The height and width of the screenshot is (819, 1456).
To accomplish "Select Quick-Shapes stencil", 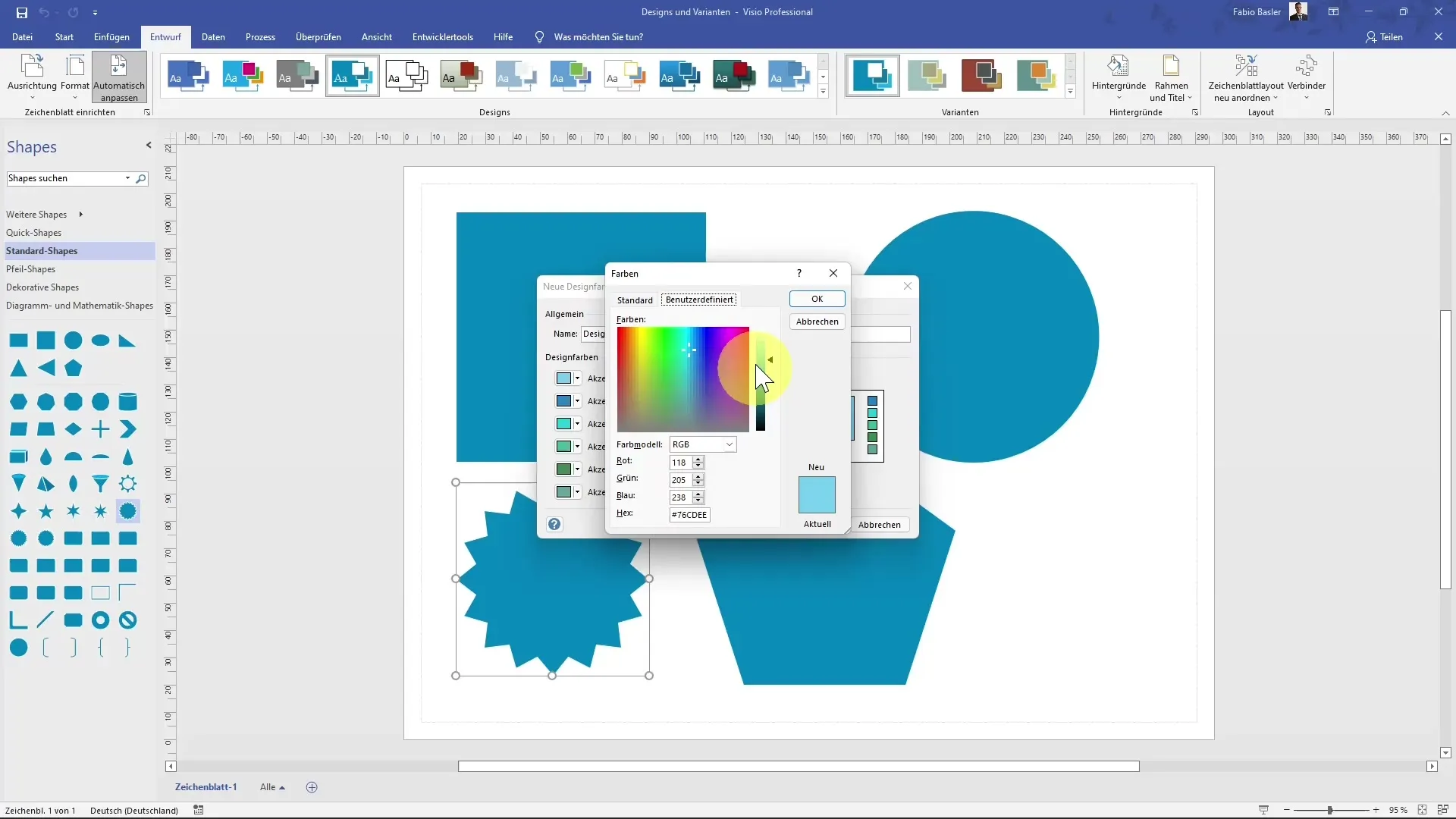I will pos(33,233).
